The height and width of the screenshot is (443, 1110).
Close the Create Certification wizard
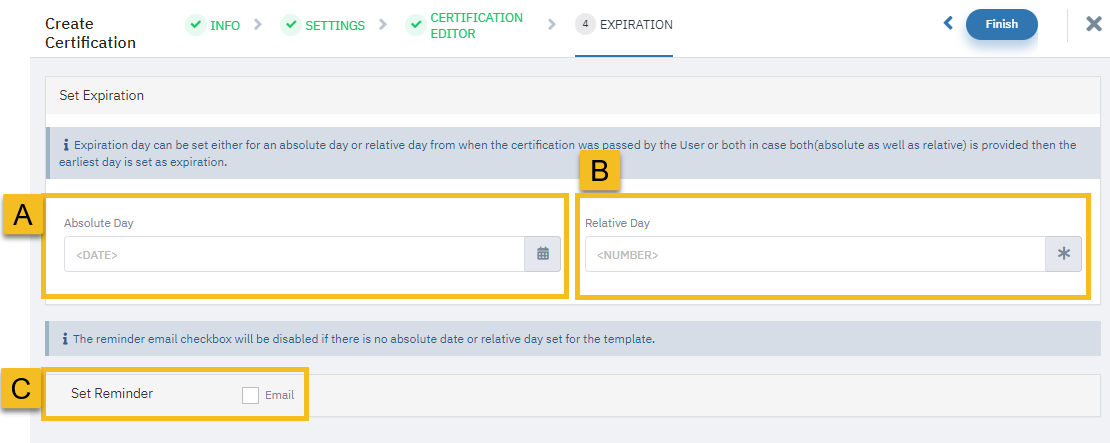[1094, 24]
